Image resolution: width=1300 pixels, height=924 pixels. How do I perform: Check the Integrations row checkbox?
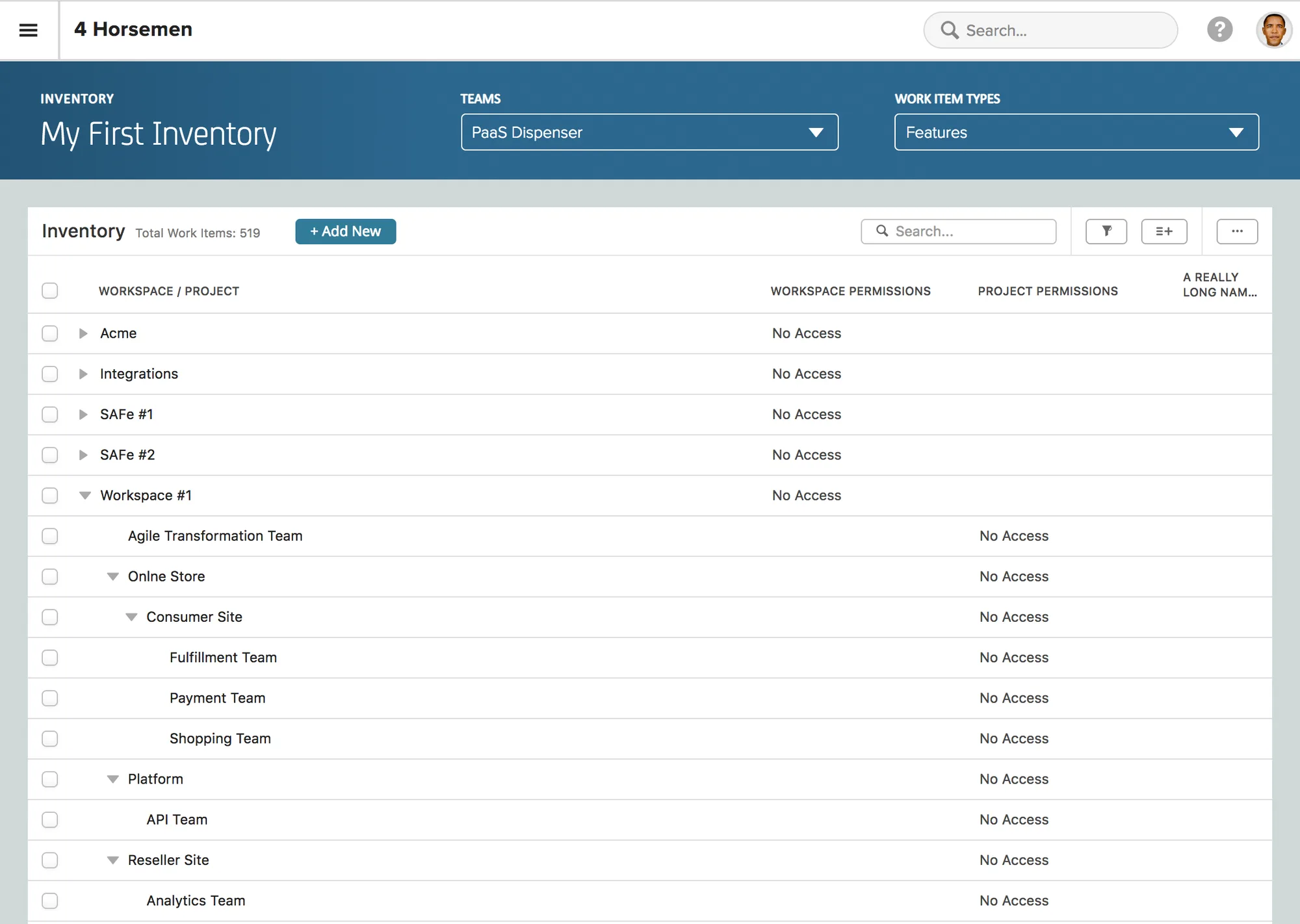pyautogui.click(x=50, y=374)
